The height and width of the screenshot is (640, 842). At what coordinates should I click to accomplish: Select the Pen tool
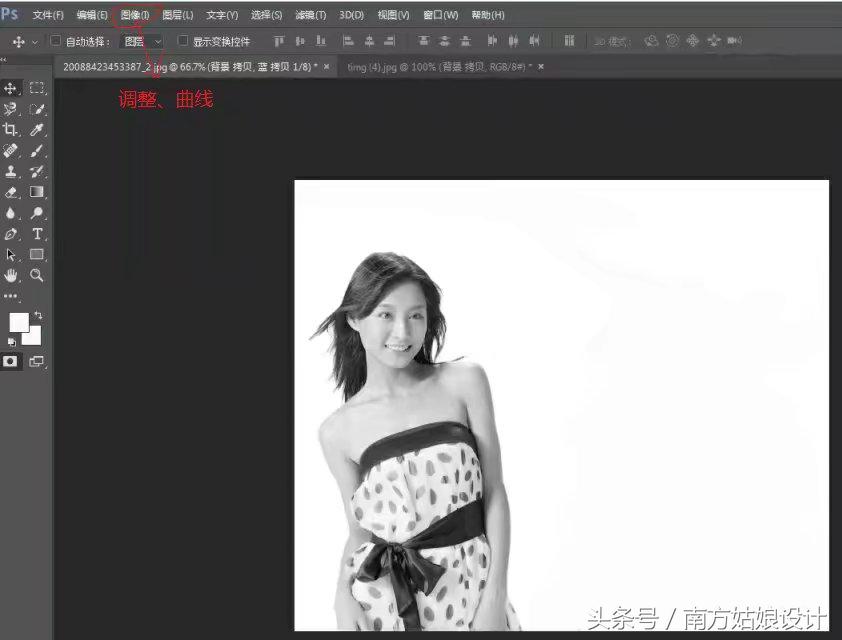tap(12, 234)
